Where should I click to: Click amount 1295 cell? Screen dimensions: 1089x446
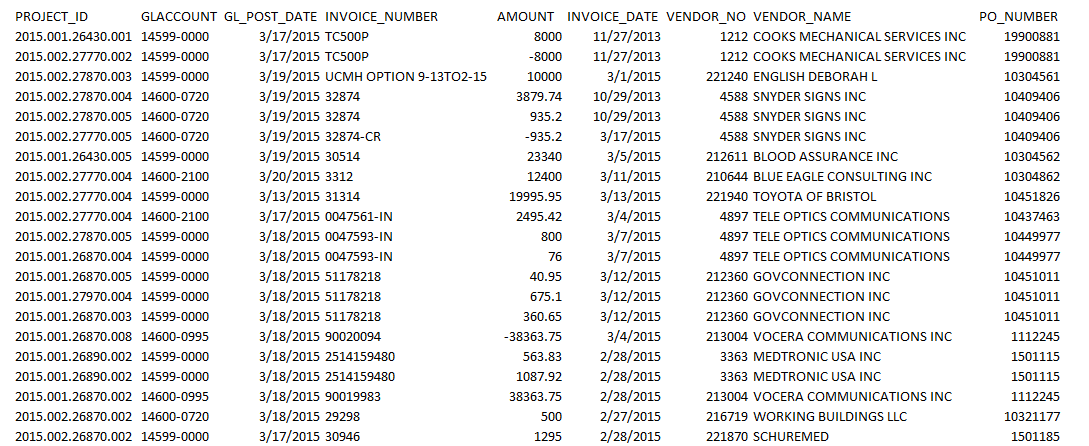coord(548,437)
